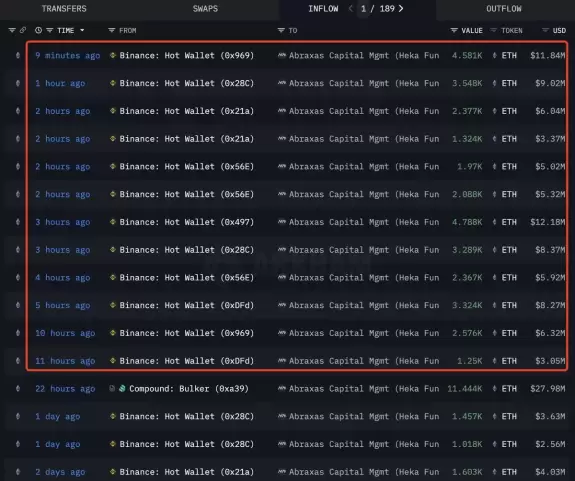The height and width of the screenshot is (481, 575).
Task: Select the $3.05M USD amount
Action: [550, 361]
